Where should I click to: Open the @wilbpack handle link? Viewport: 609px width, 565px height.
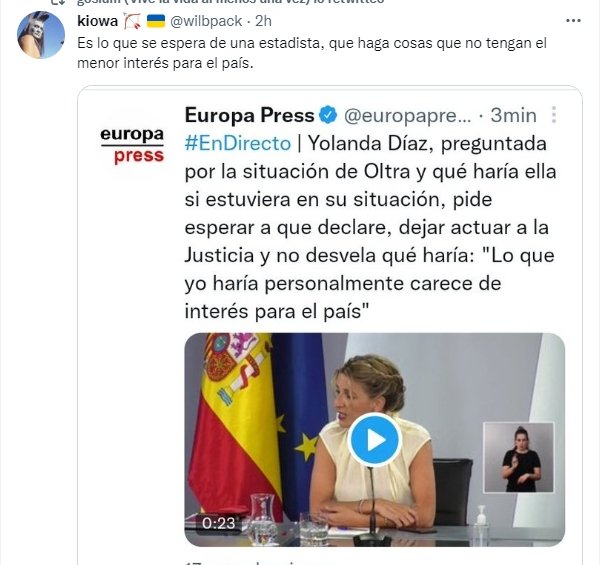pyautogui.click(x=206, y=21)
